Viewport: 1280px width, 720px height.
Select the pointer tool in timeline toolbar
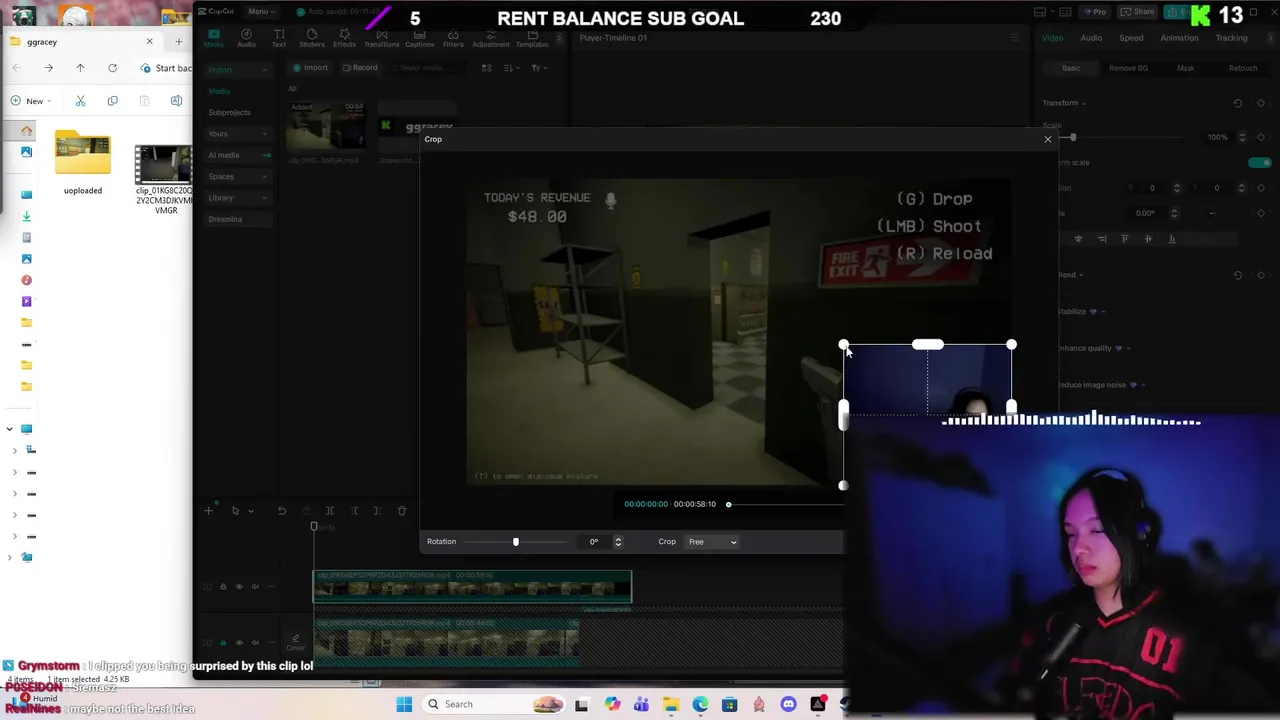click(x=235, y=511)
